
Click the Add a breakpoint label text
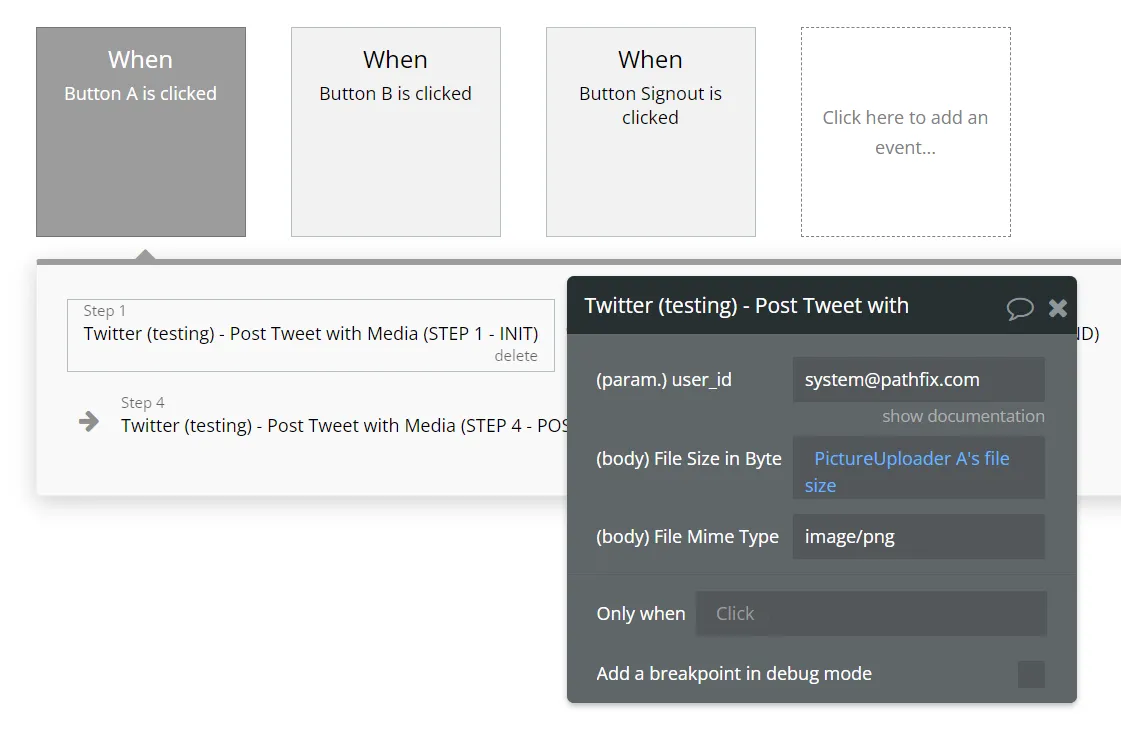[734, 673]
